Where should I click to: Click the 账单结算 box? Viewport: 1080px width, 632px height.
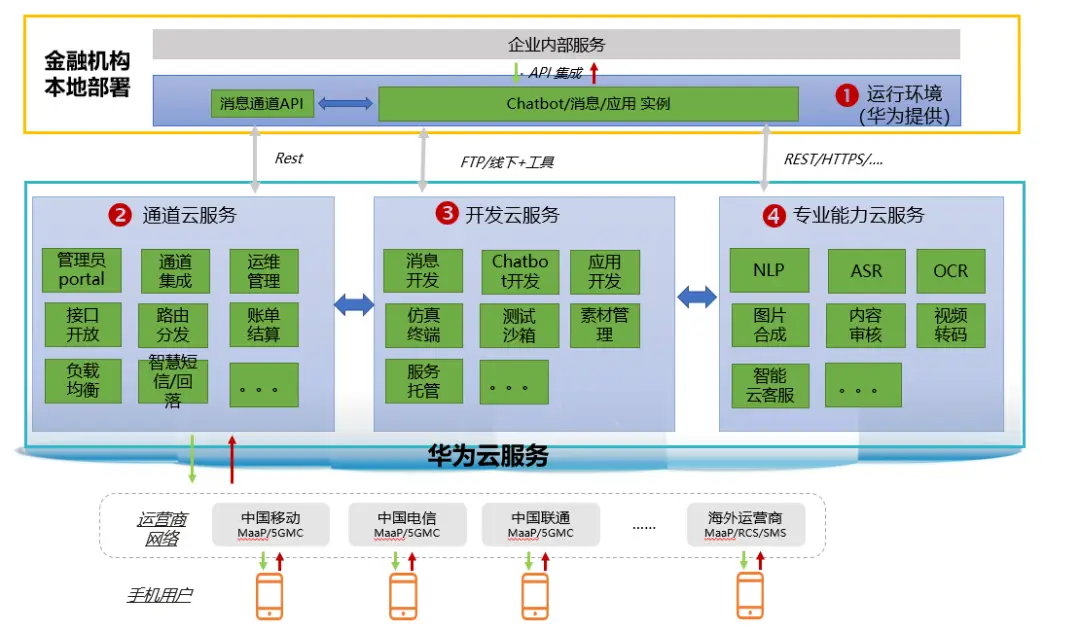click(264, 324)
